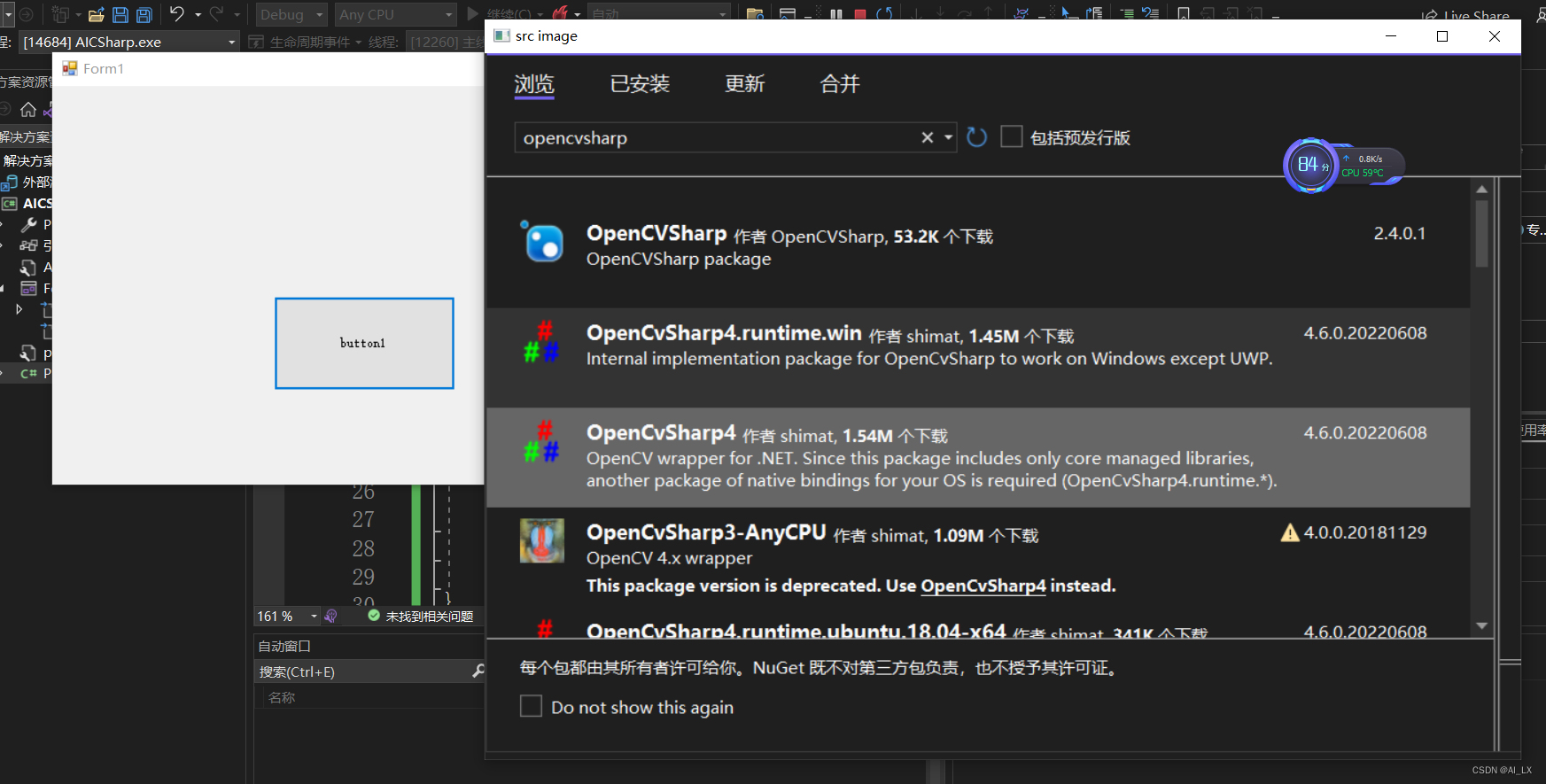Click the 名称 column header in Autos window
Viewport: 1546px width, 784px height.
click(x=282, y=697)
